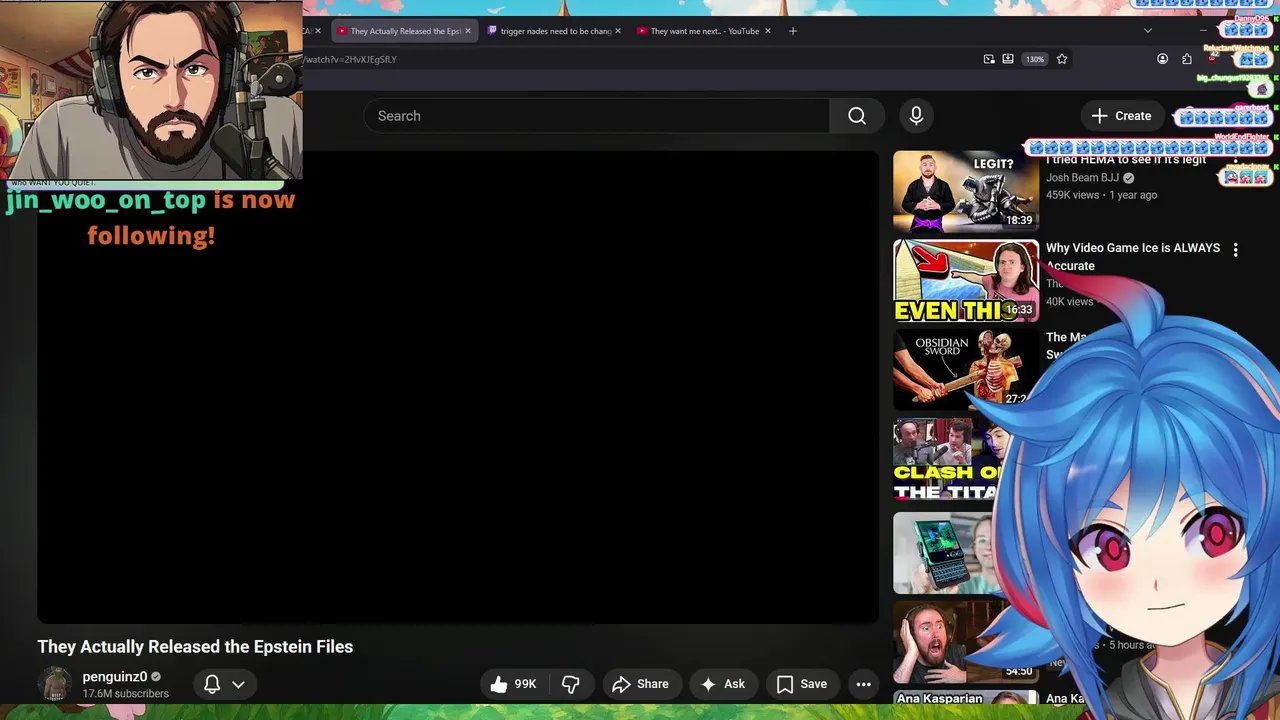Click '459K views • 1 year ago' text
This screenshot has height=720, width=1280.
1101,195
